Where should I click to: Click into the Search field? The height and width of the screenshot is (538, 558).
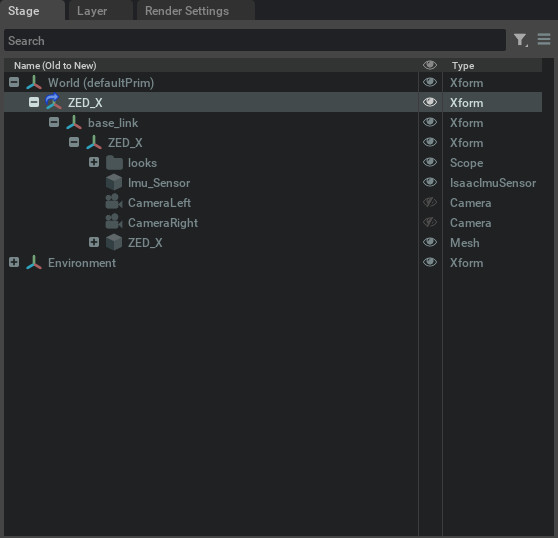pos(255,40)
